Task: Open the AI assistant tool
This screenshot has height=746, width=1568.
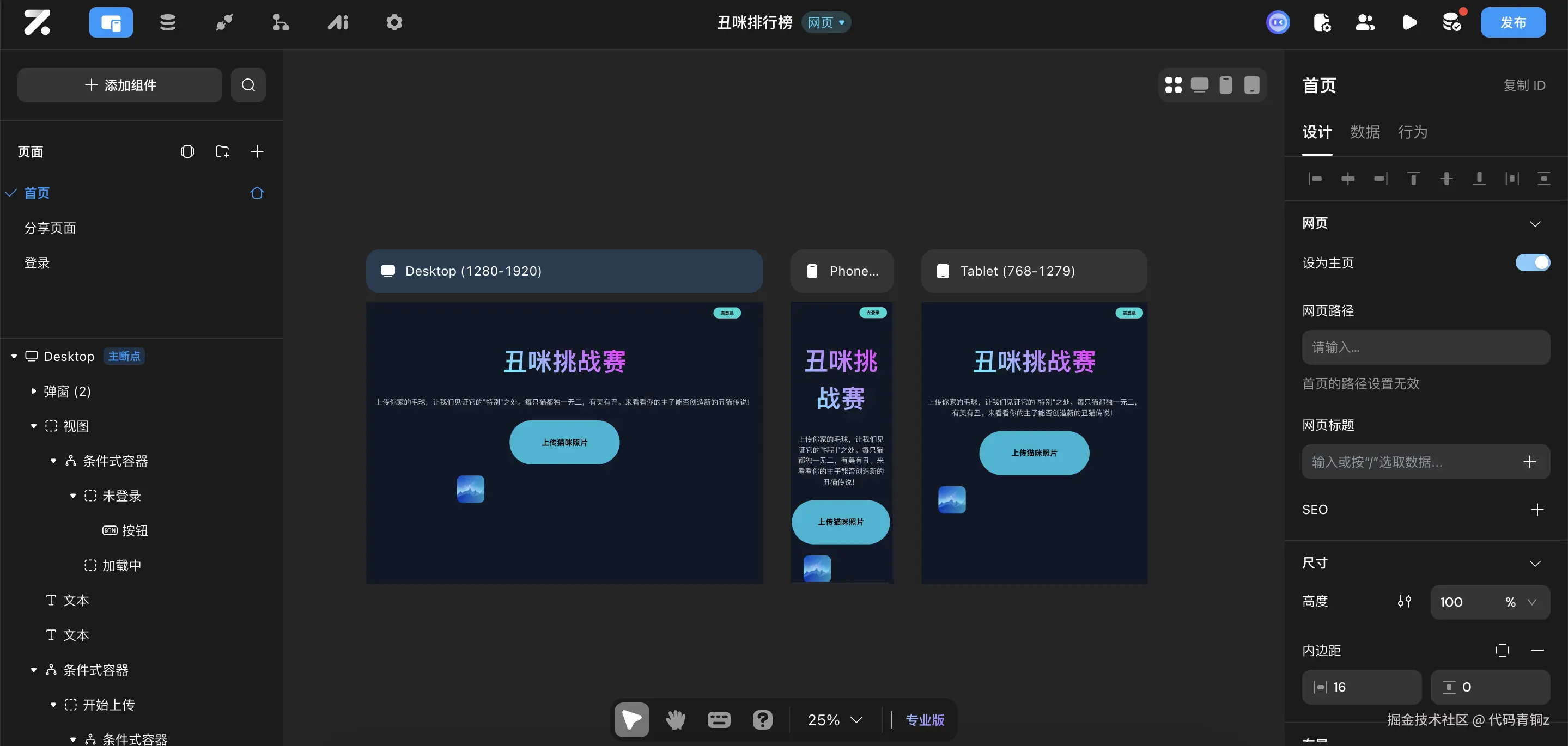Action: [338, 22]
